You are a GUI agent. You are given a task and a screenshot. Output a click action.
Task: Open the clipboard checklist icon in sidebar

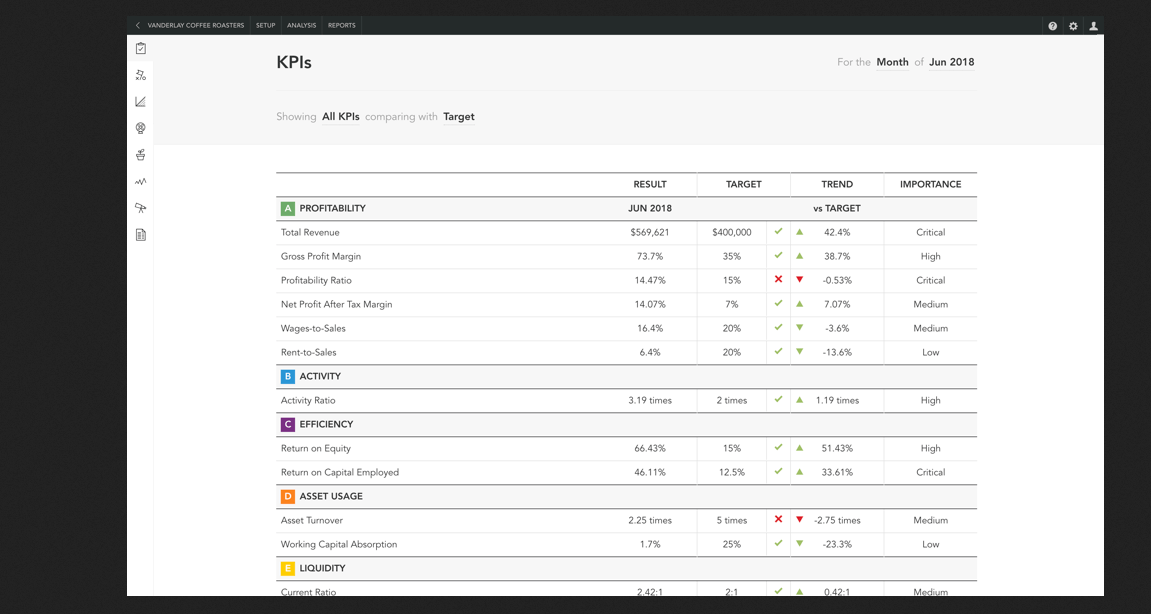tap(141, 48)
